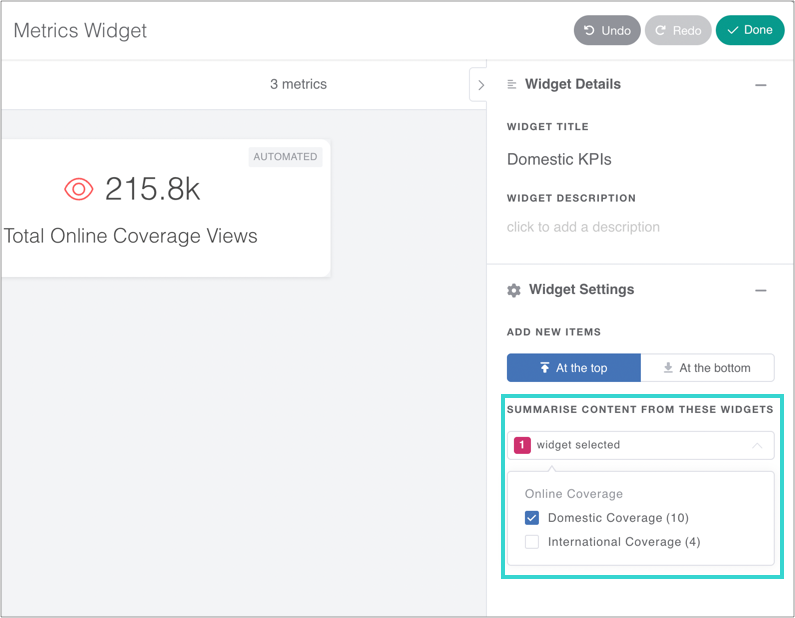This screenshot has width=795, height=618.
Task: Click the Redo button
Action: tap(677, 30)
